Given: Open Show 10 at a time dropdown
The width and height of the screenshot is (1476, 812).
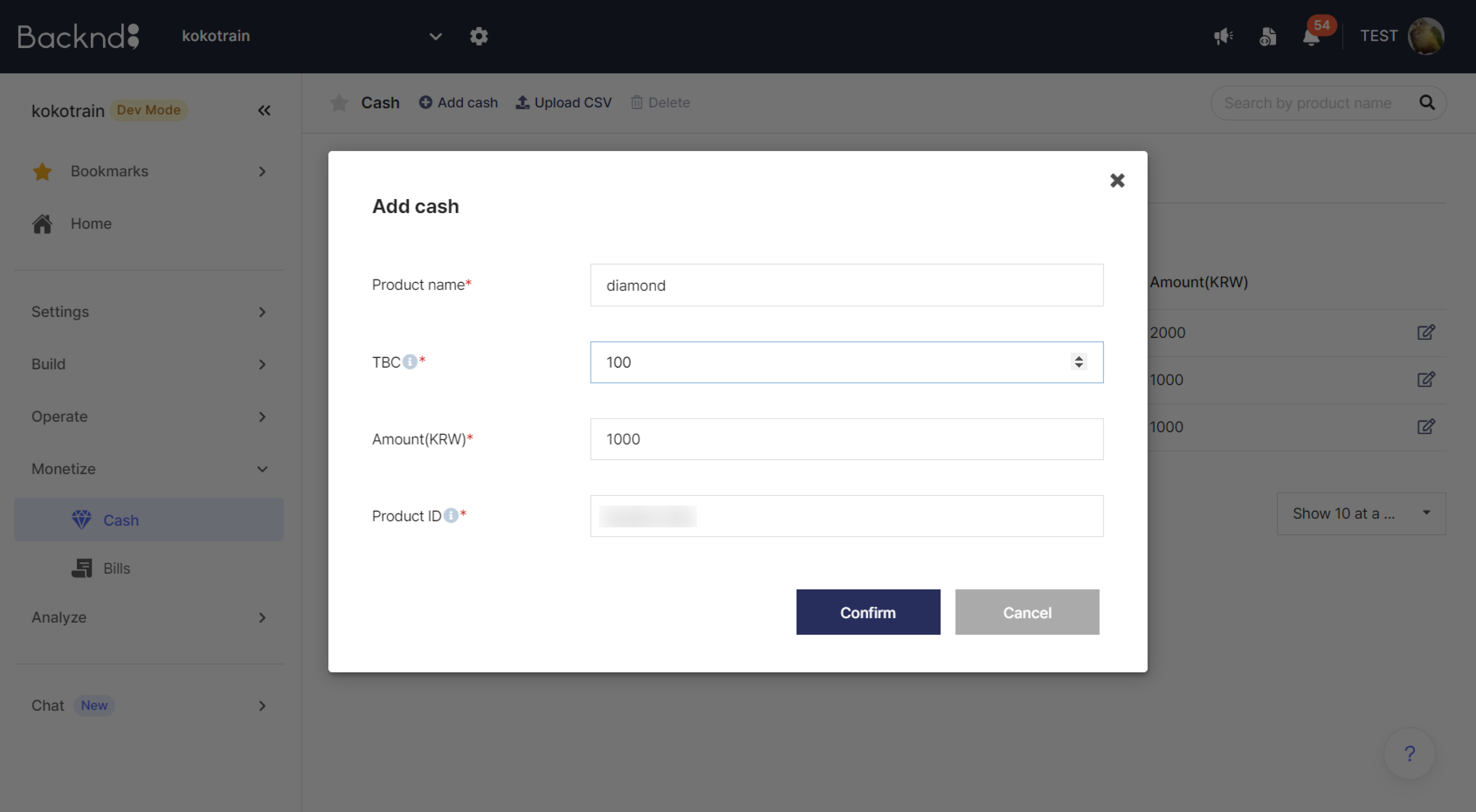Looking at the screenshot, I should point(1361,514).
